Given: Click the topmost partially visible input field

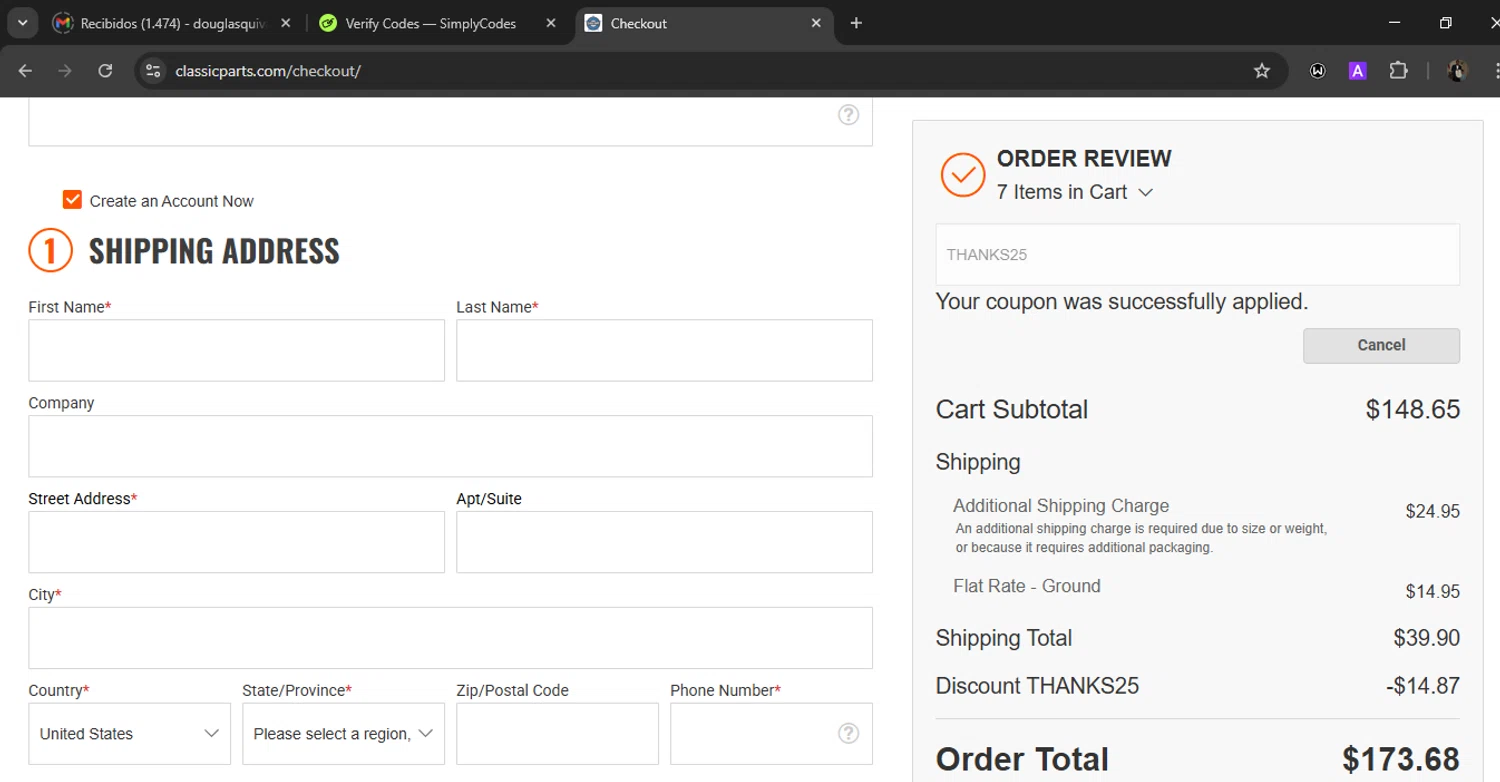Looking at the screenshot, I should click(x=450, y=122).
